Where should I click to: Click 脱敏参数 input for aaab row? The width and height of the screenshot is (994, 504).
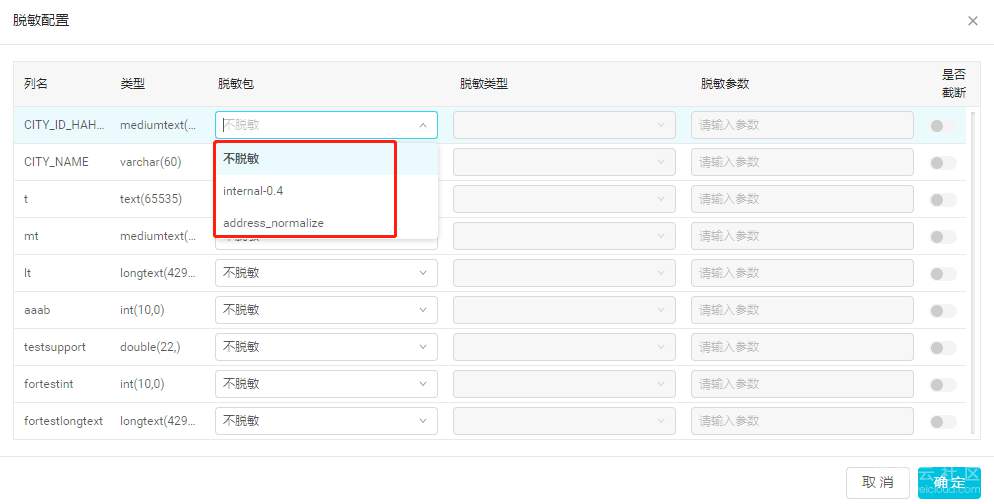[802, 310]
